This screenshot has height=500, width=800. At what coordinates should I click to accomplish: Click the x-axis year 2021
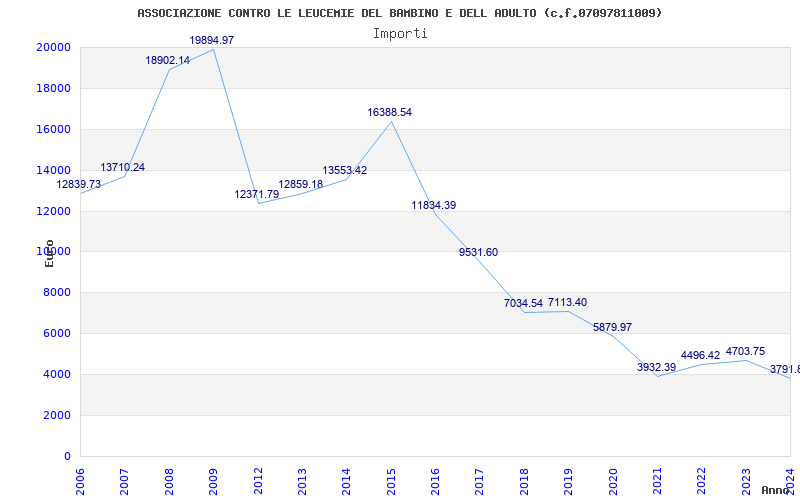point(657,481)
